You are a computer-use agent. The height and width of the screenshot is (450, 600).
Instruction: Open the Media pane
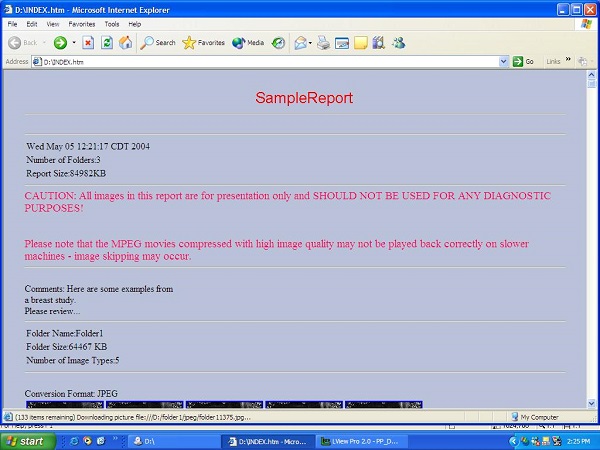tap(248, 43)
